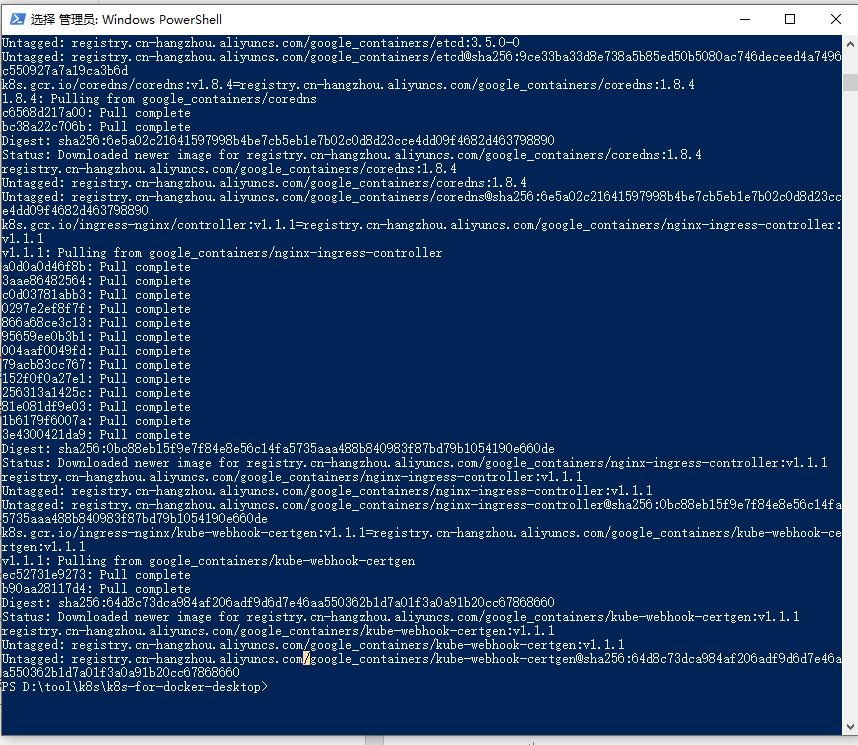Image resolution: width=858 pixels, height=745 pixels.
Task: Click '81e081df9e03: Pull complete' line
Action: tap(96, 407)
